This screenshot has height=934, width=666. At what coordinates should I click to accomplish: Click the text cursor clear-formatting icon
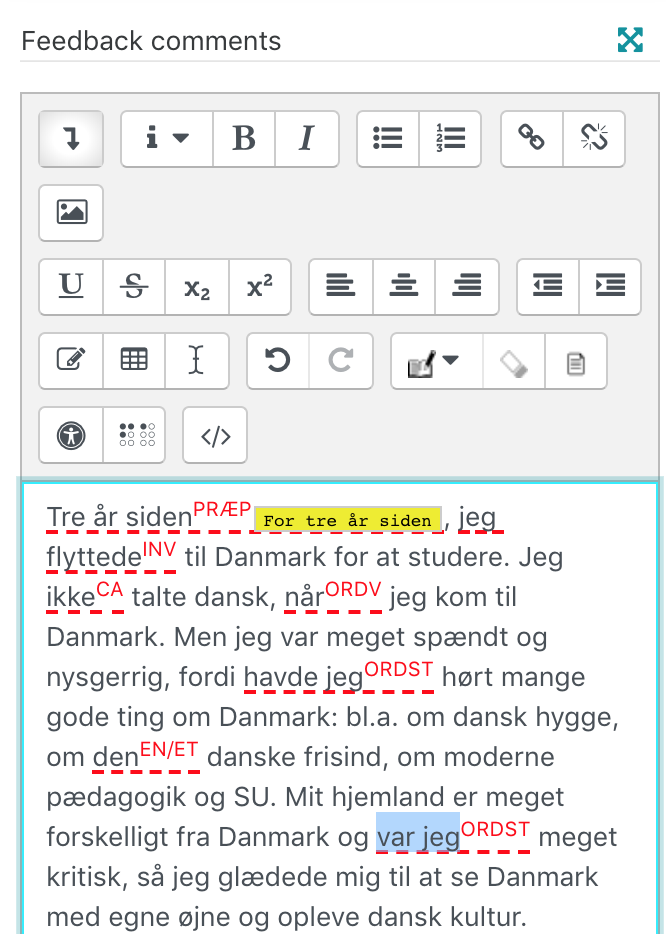click(197, 360)
